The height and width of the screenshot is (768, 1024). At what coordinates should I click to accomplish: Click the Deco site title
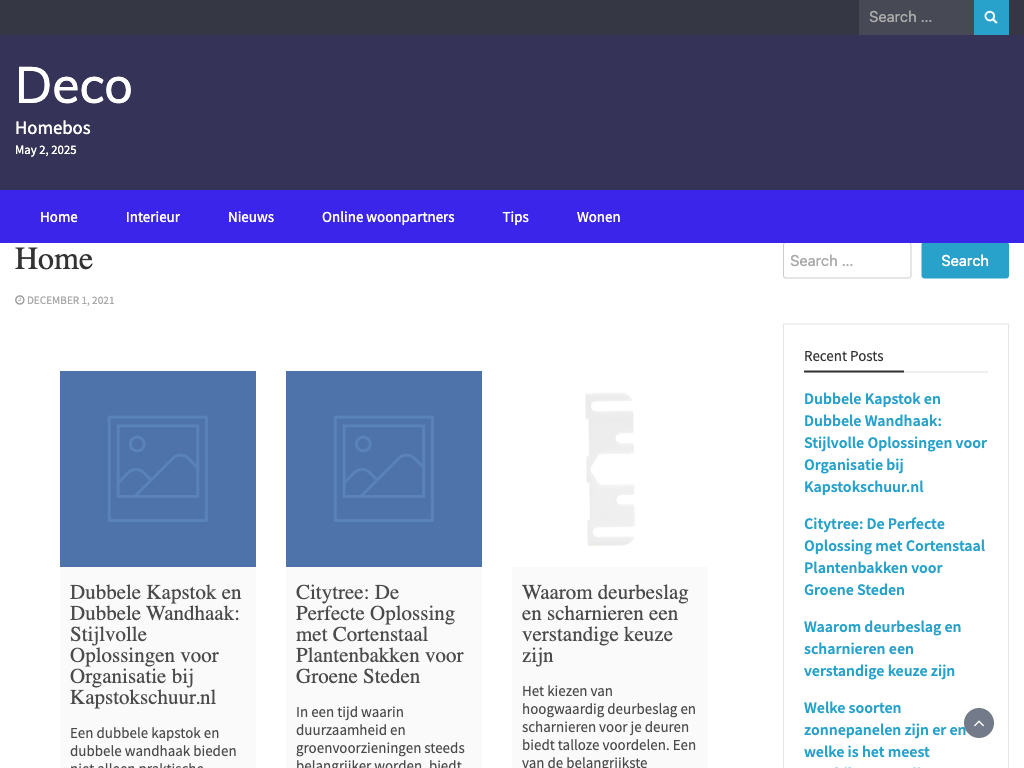click(x=74, y=85)
